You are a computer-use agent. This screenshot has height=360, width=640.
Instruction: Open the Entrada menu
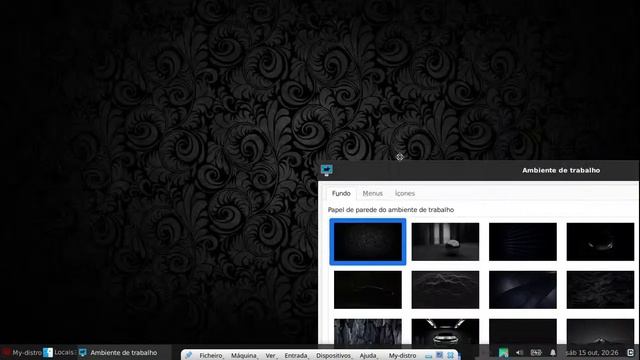click(296, 356)
